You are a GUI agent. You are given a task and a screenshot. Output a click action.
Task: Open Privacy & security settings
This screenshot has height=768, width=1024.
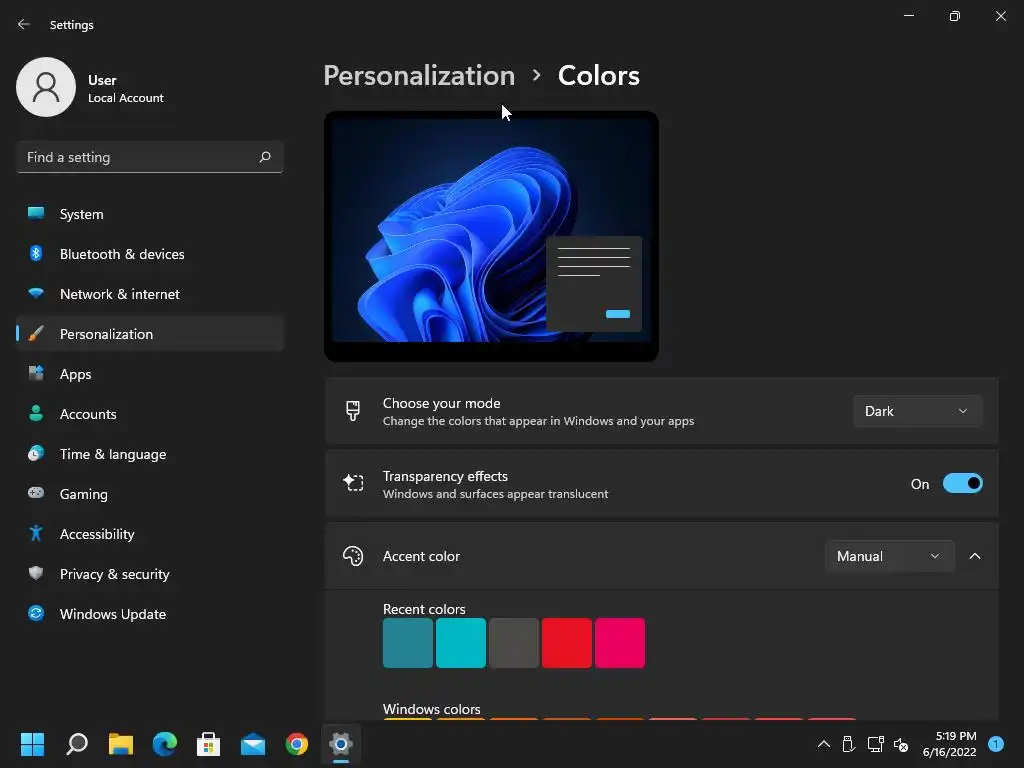tap(150, 574)
